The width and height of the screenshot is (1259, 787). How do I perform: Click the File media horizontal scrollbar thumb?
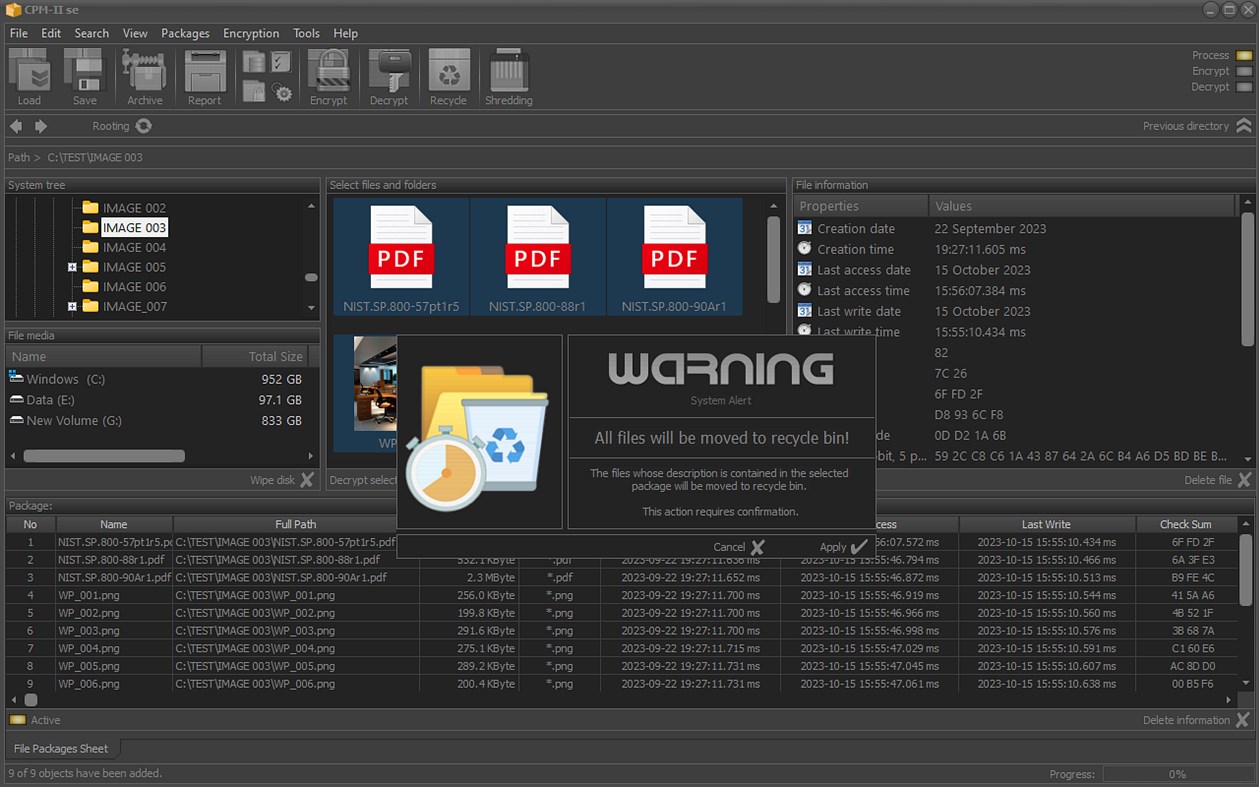104,456
